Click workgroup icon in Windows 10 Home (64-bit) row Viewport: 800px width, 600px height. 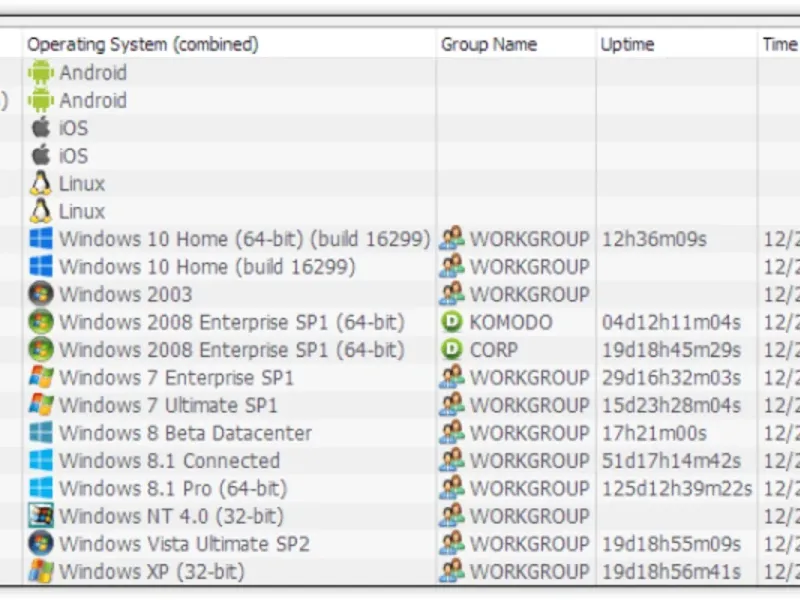pyautogui.click(x=452, y=238)
